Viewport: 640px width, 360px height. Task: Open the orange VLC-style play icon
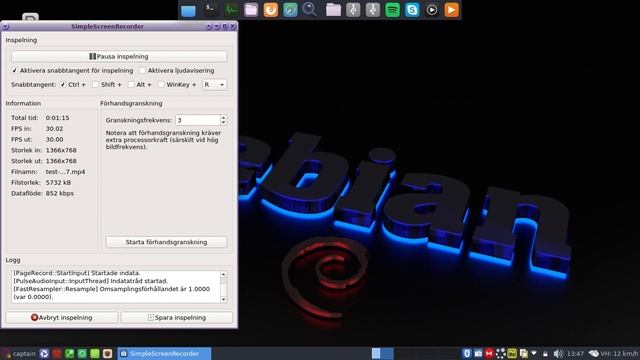click(451, 9)
